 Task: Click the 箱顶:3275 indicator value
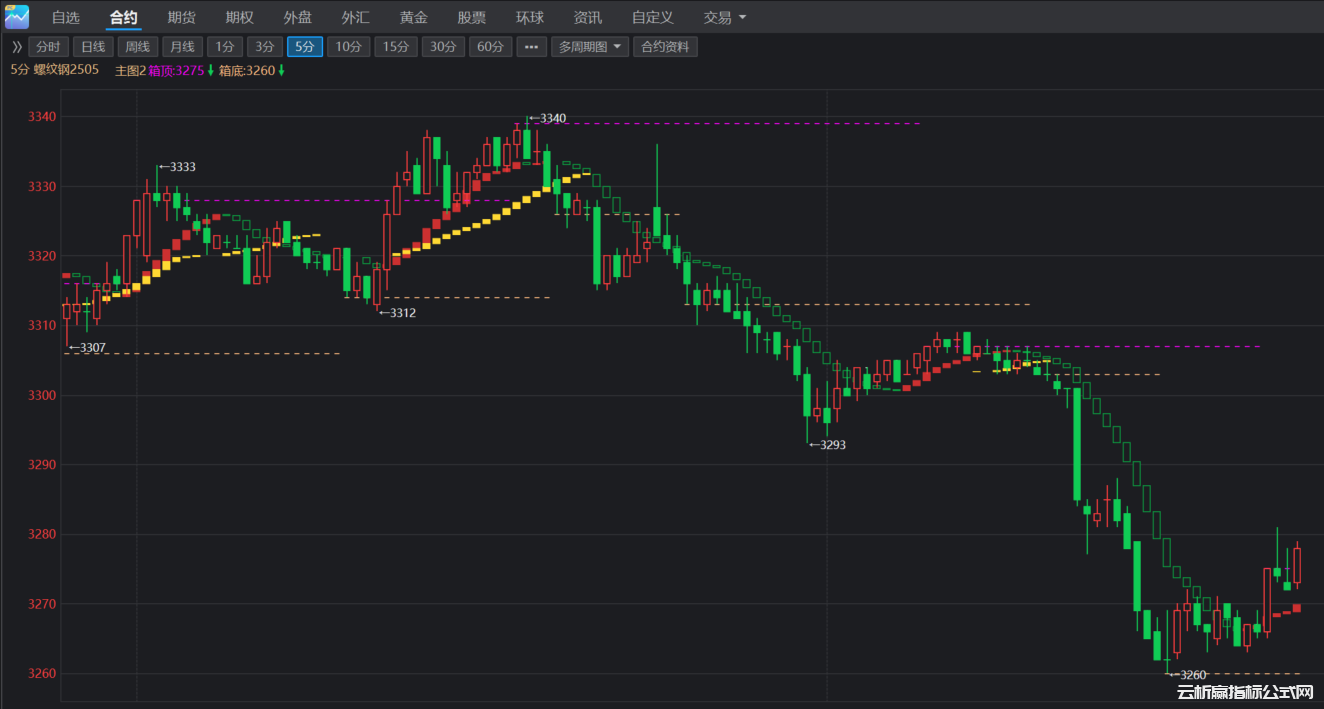coord(176,71)
